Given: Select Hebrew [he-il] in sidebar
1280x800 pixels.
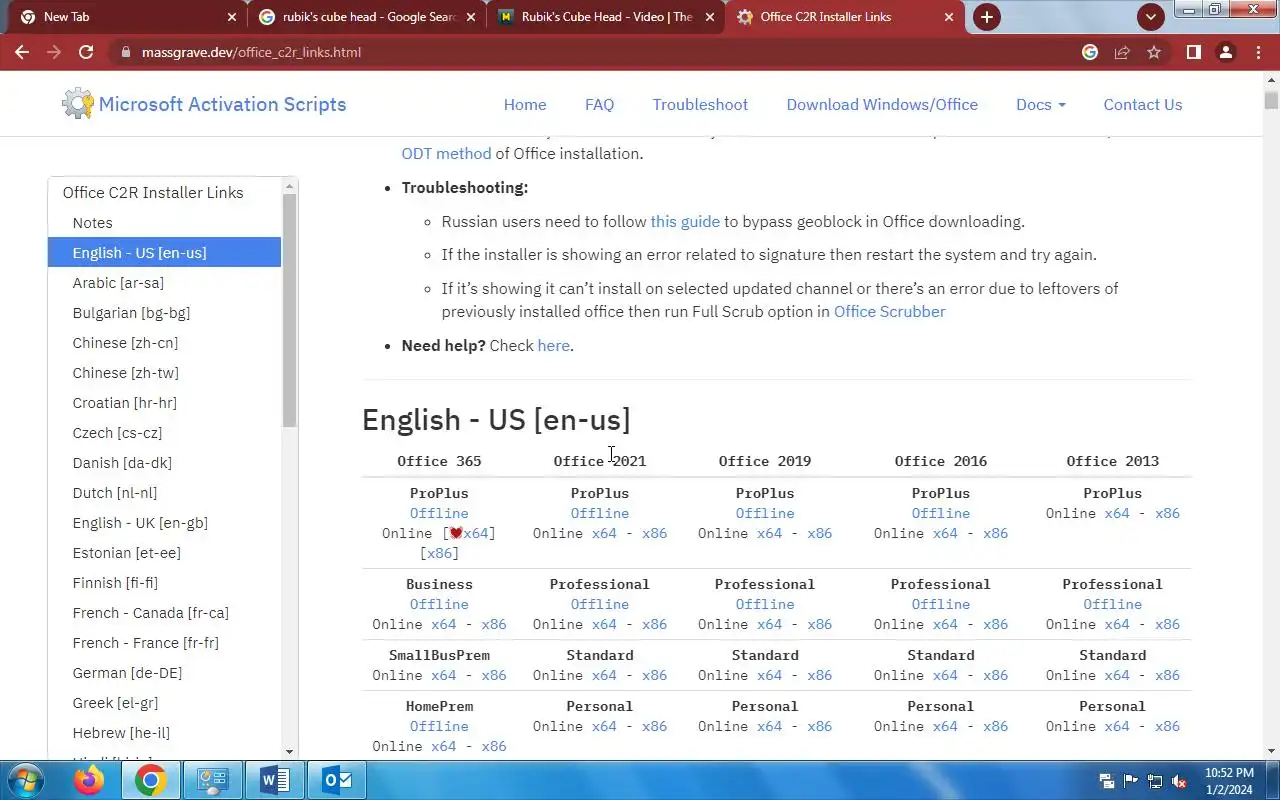Looking at the screenshot, I should click(x=164, y=733).
